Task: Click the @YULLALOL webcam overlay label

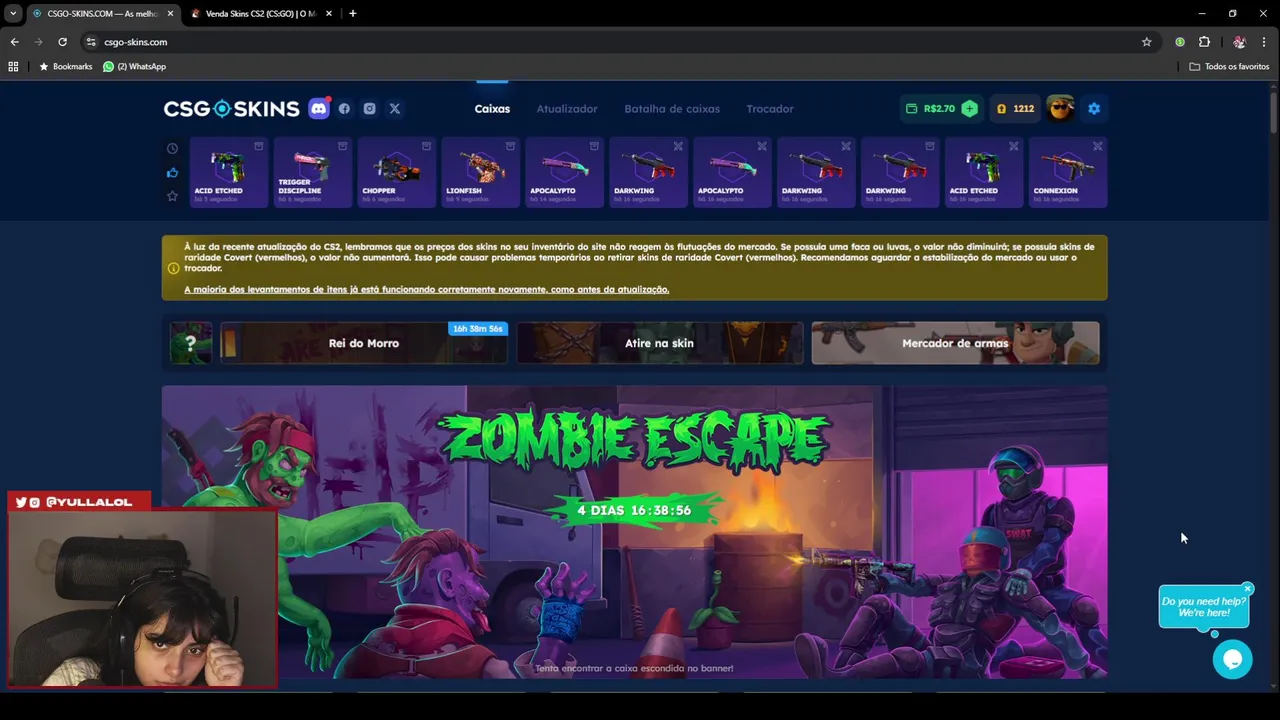Action: 78,502
